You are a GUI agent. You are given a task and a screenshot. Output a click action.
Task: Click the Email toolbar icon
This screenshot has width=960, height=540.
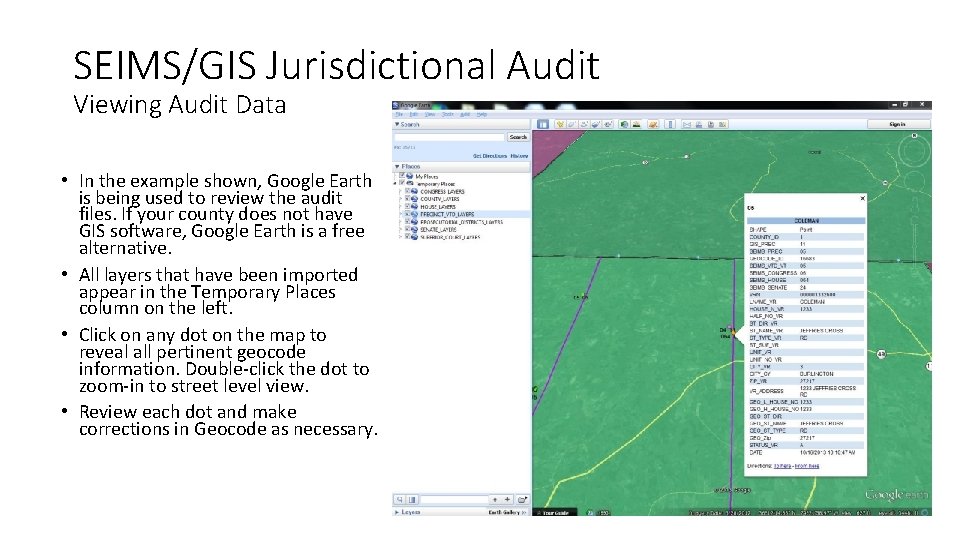tap(687, 124)
